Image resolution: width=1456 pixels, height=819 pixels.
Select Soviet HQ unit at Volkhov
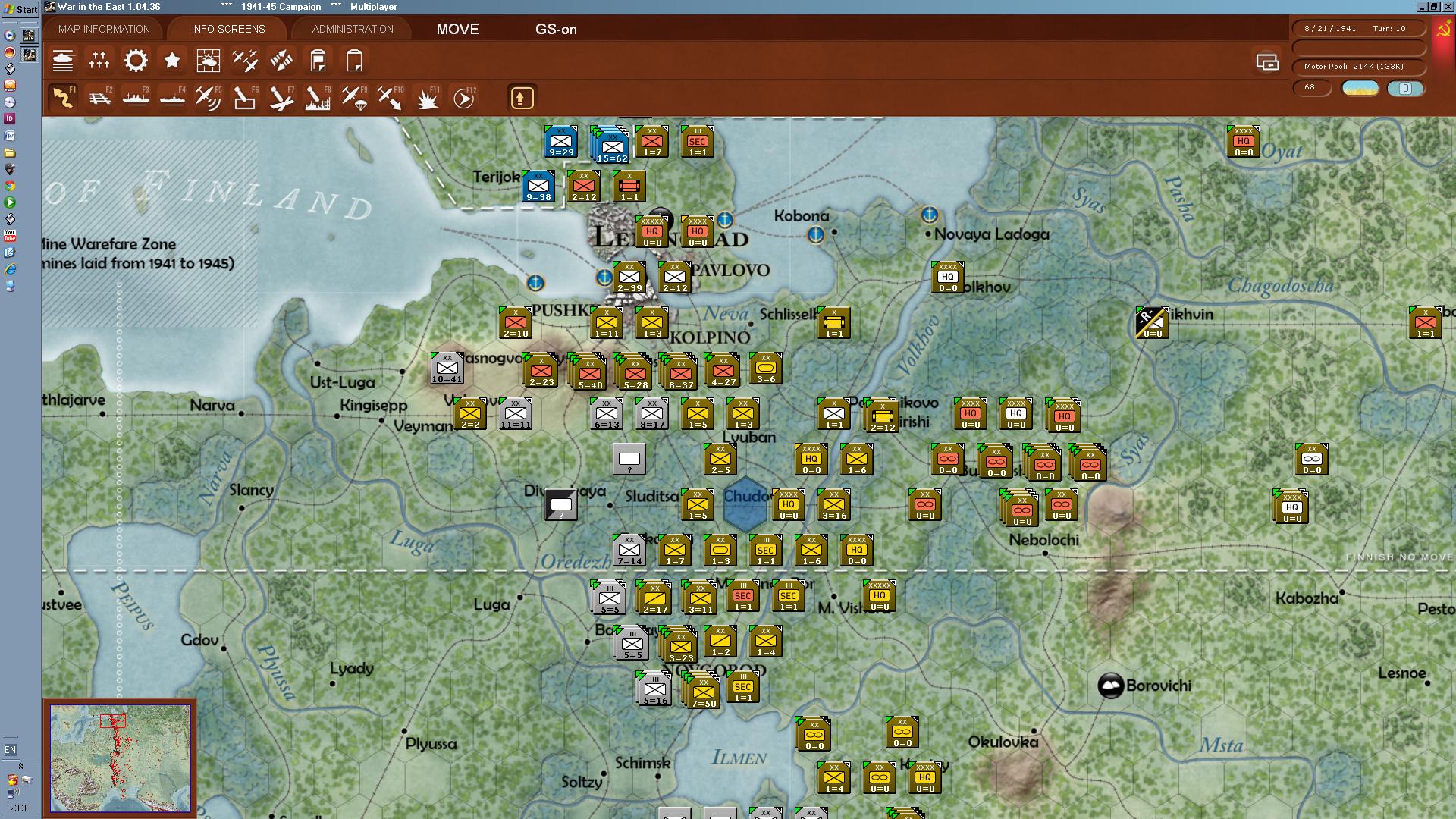948,278
